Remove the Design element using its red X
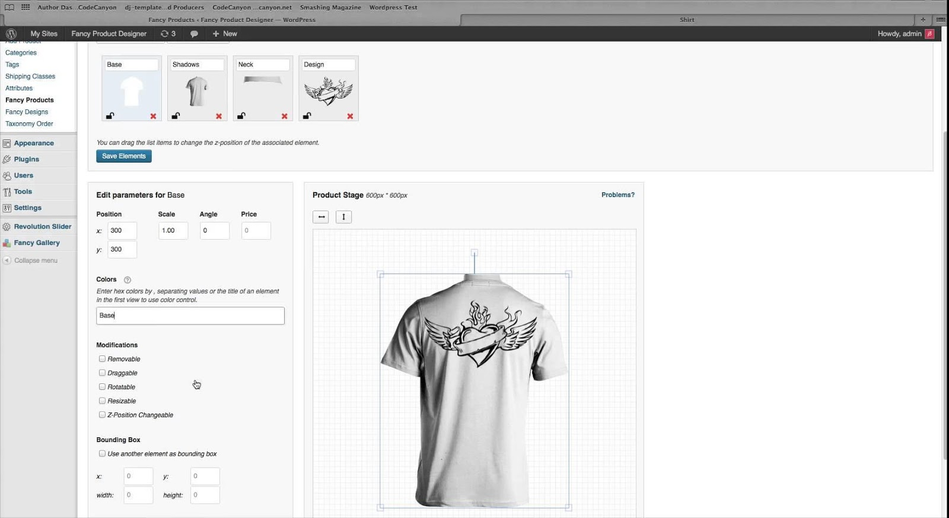 tap(350, 116)
